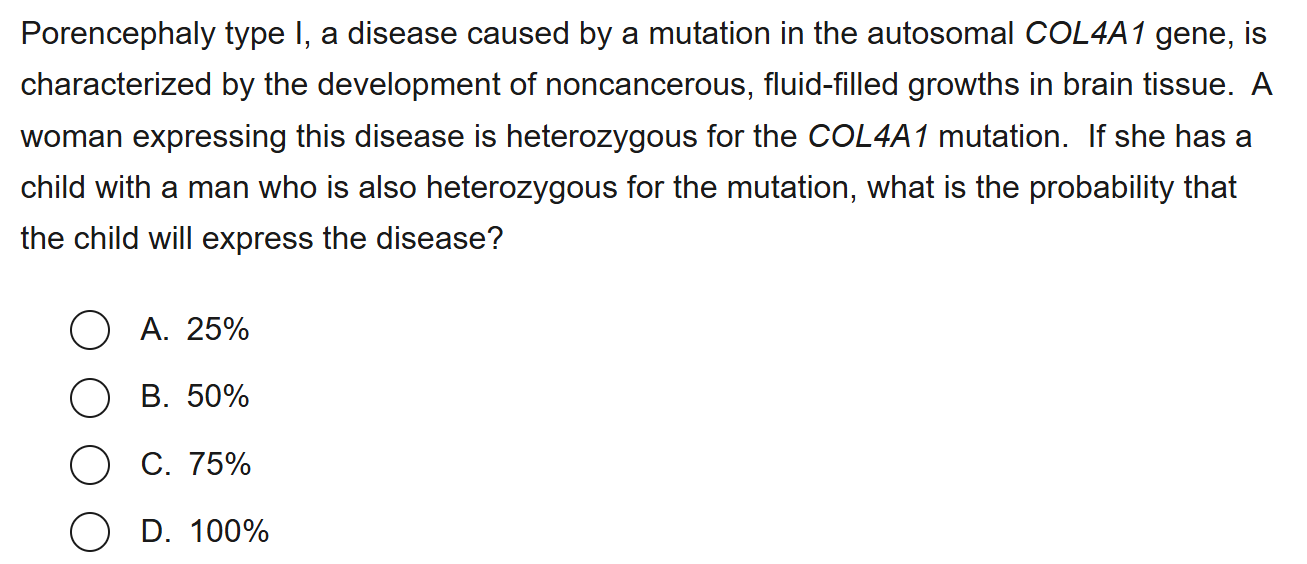Click the "D. 100%" answer label text
This screenshot has height=564, width=1307.
[205, 531]
